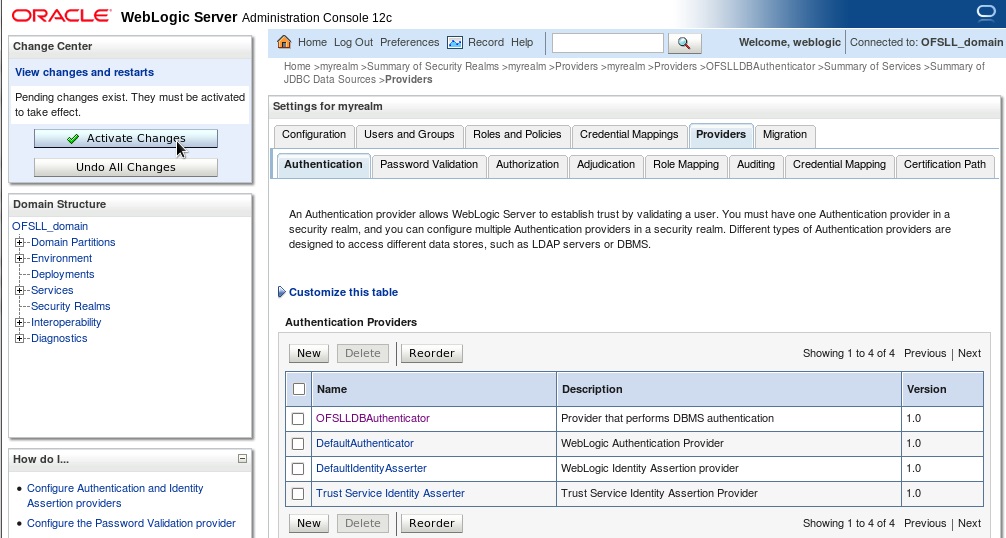
Task: Click the magnifier search button
Action: (684, 43)
